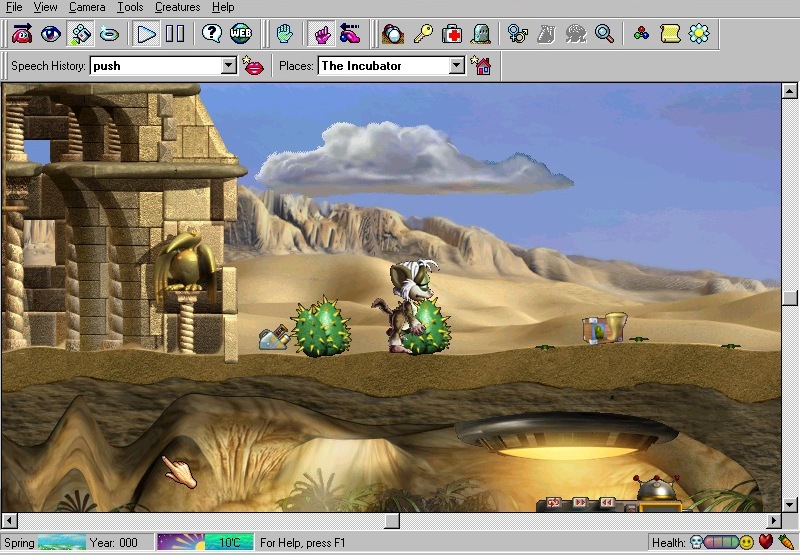
Task: Toggle the creature eye view button
Action: click(x=50, y=34)
